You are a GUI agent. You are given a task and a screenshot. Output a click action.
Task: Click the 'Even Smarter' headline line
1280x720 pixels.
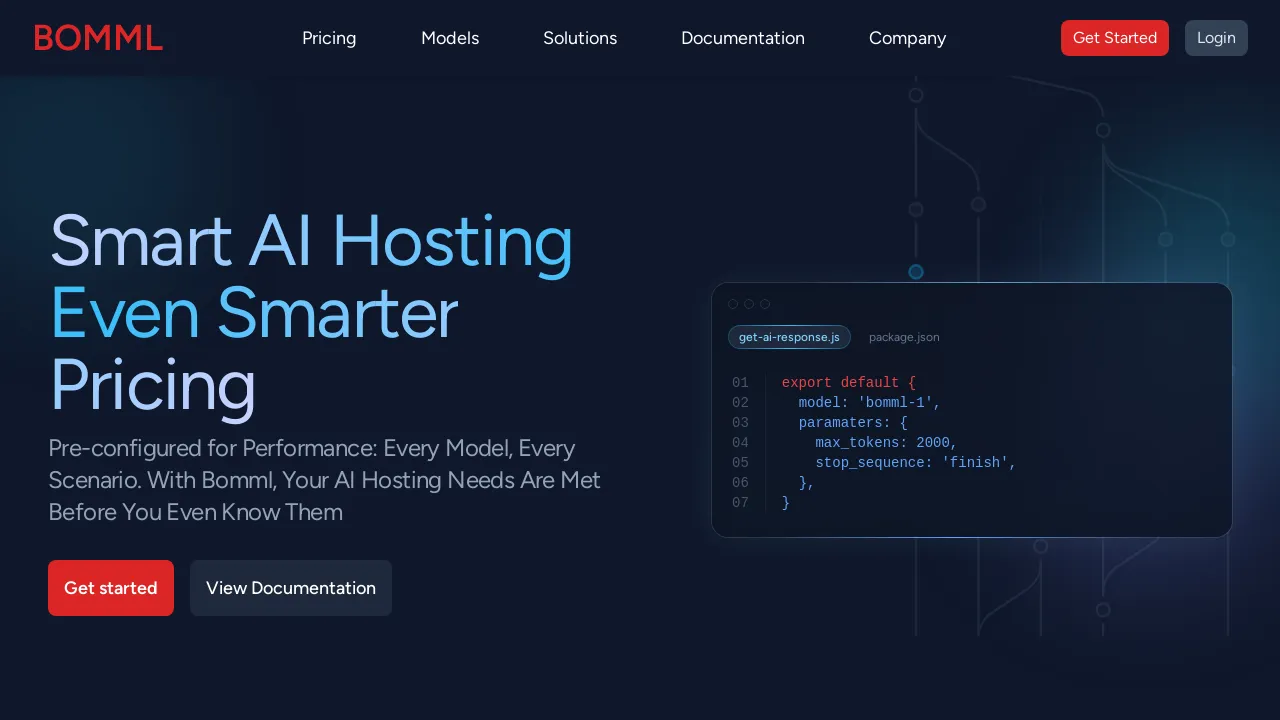pyautogui.click(x=254, y=314)
